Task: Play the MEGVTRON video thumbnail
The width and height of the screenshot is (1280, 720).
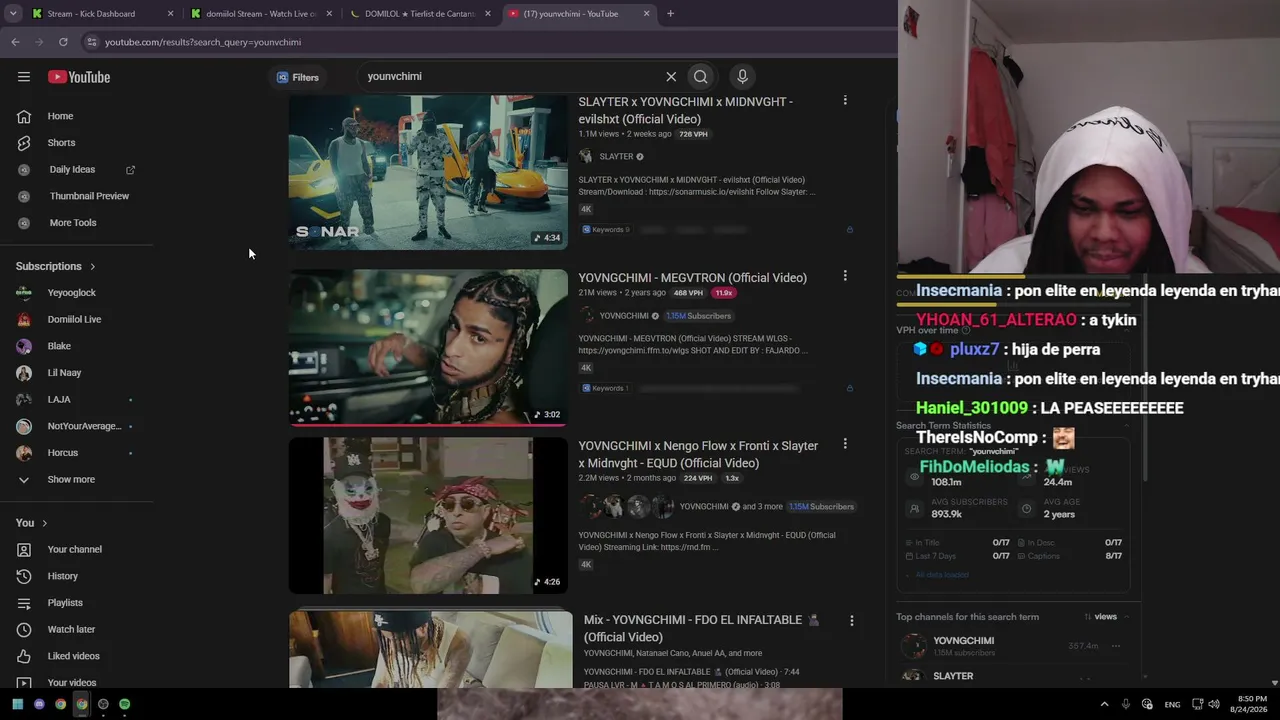Action: tap(428, 347)
